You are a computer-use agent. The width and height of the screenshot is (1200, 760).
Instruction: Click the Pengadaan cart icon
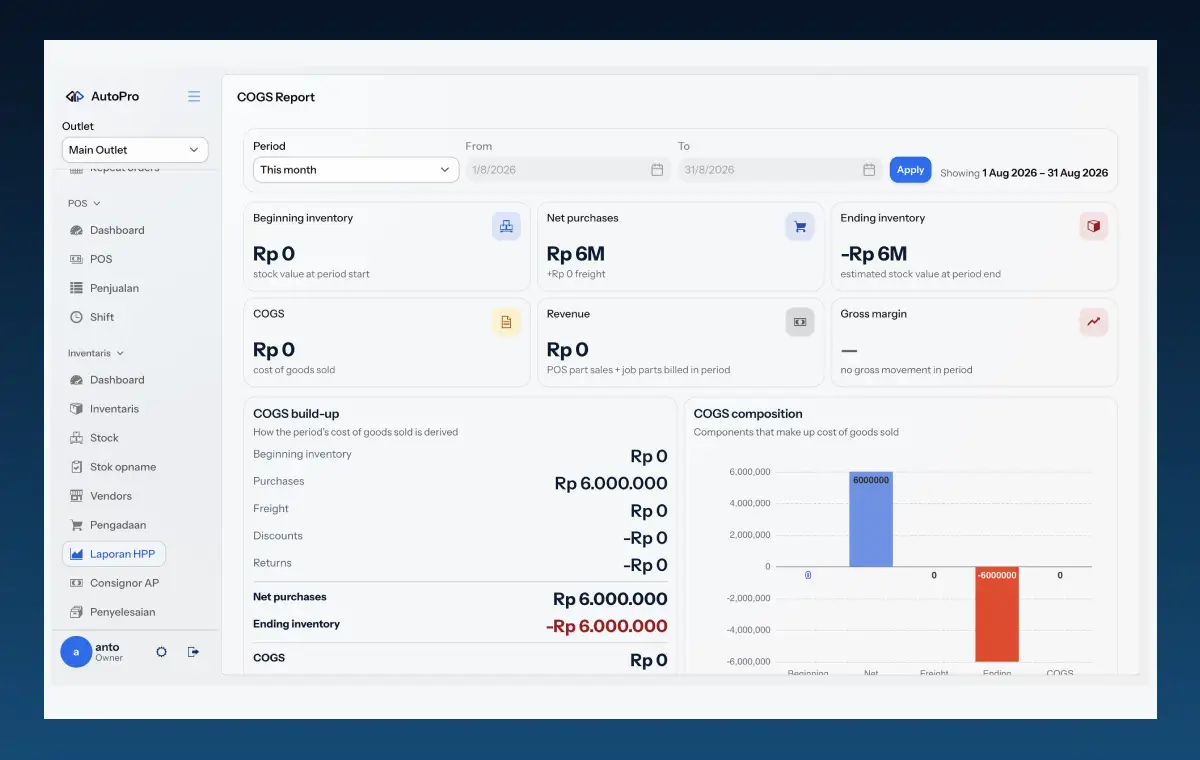coord(76,525)
